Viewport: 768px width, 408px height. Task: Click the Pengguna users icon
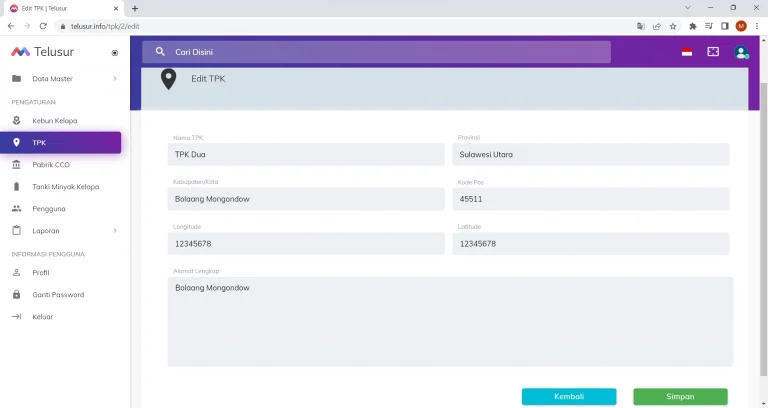pos(17,209)
